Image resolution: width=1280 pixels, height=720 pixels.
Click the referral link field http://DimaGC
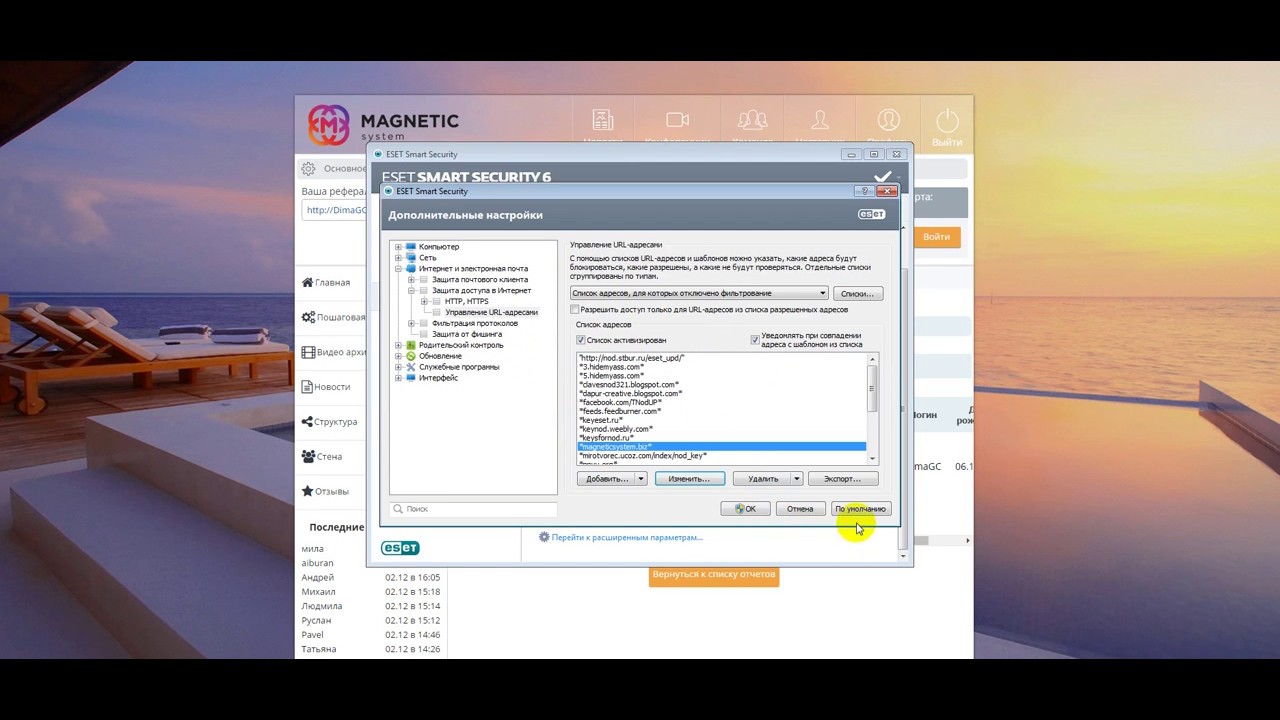click(x=334, y=210)
